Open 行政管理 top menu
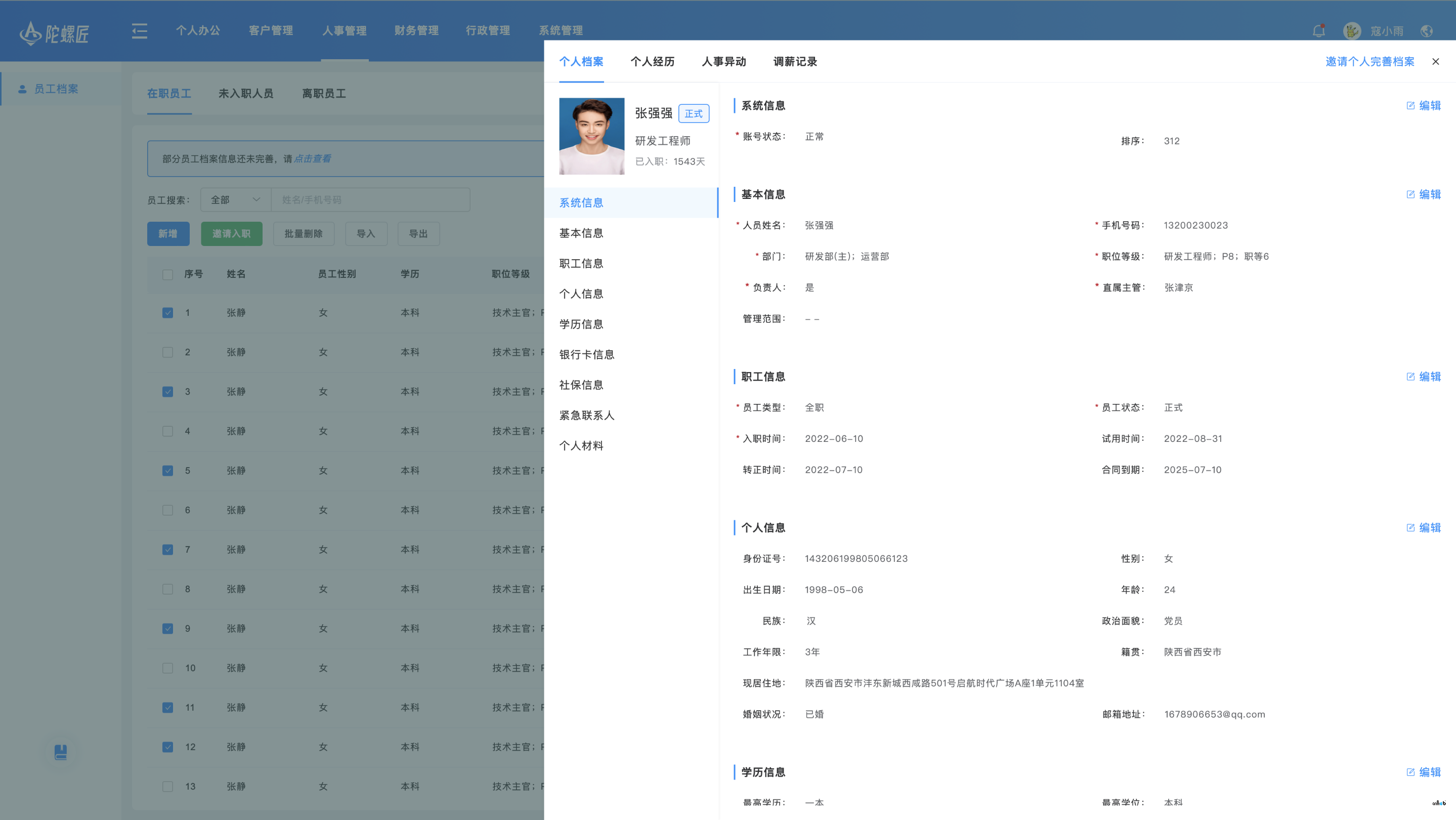 coord(488,30)
